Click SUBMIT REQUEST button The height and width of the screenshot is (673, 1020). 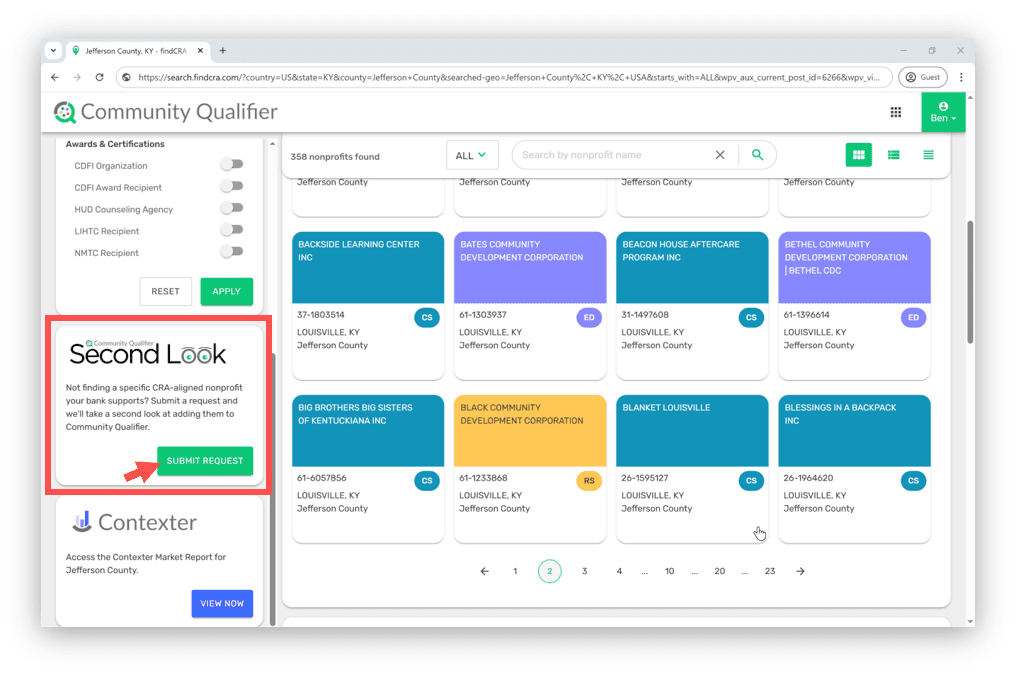point(205,461)
